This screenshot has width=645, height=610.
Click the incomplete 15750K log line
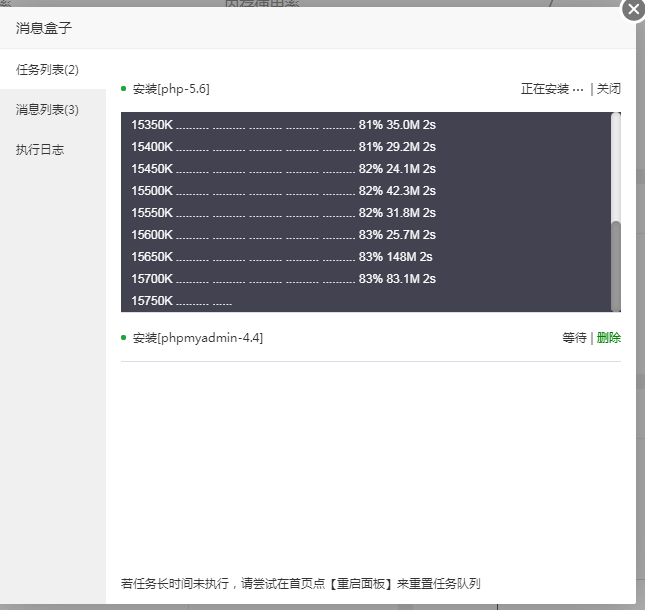click(181, 301)
